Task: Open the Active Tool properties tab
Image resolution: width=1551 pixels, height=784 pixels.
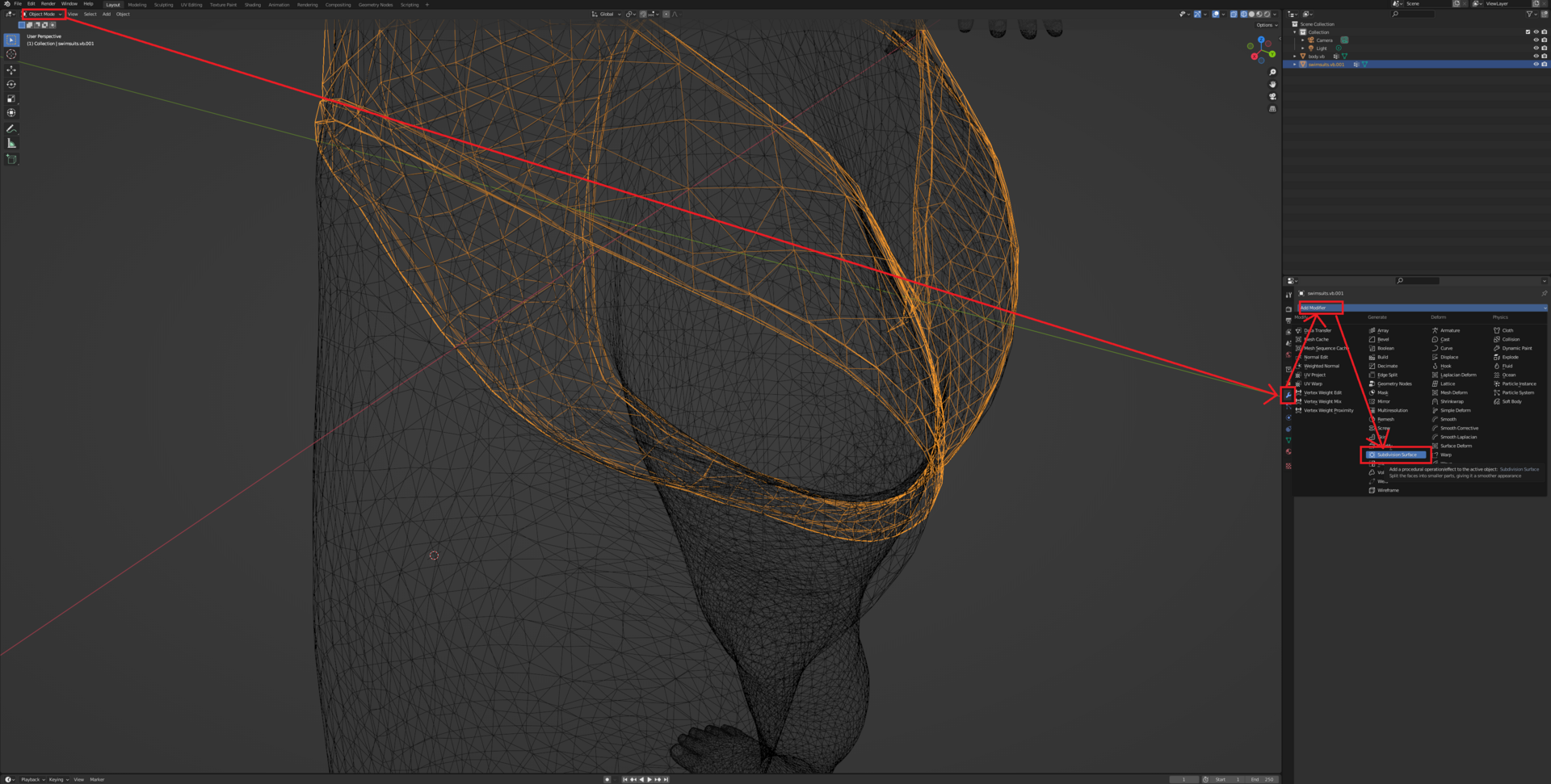Action: (x=1288, y=296)
